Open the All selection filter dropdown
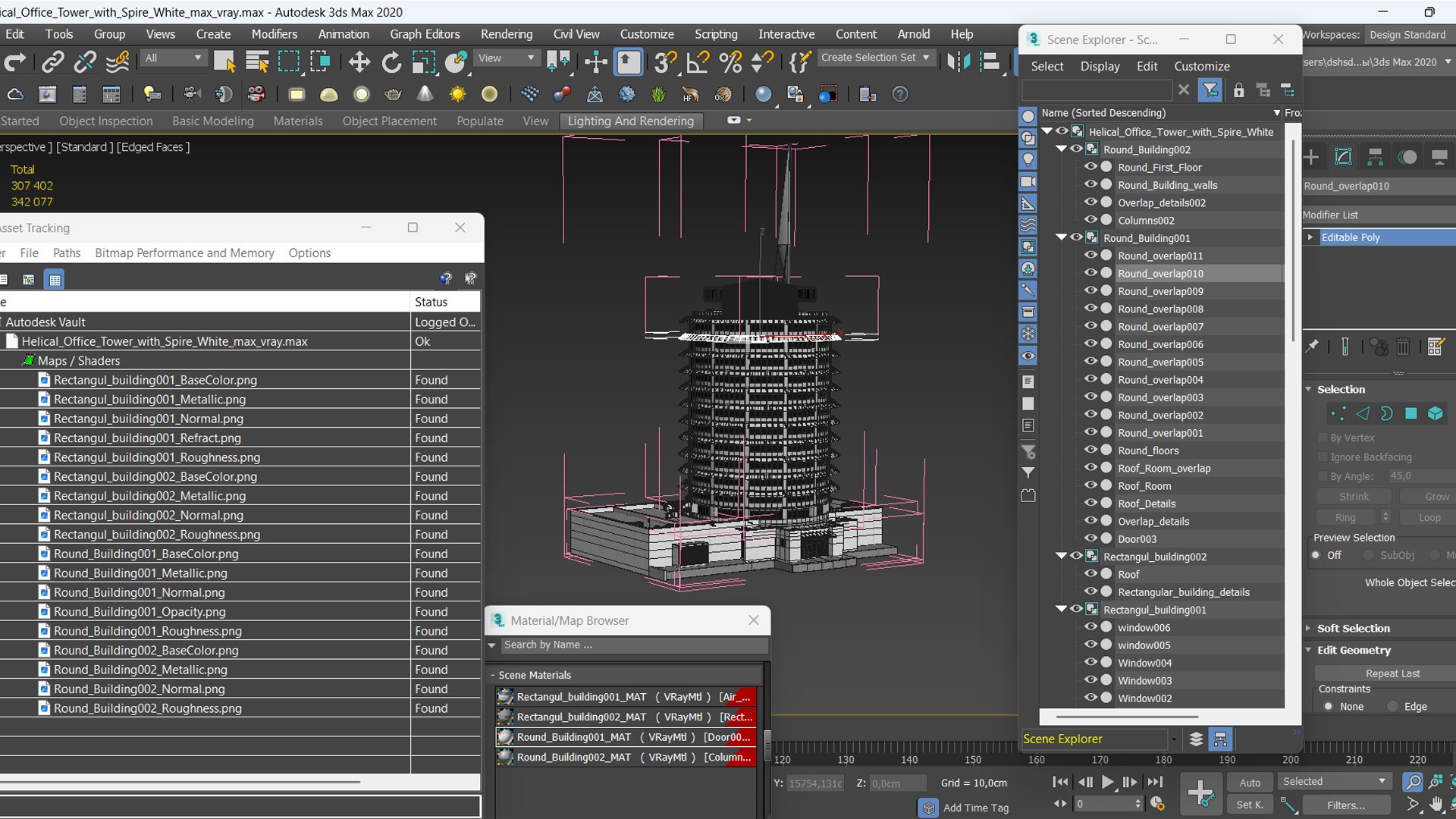The height and width of the screenshot is (819, 1456). point(174,58)
